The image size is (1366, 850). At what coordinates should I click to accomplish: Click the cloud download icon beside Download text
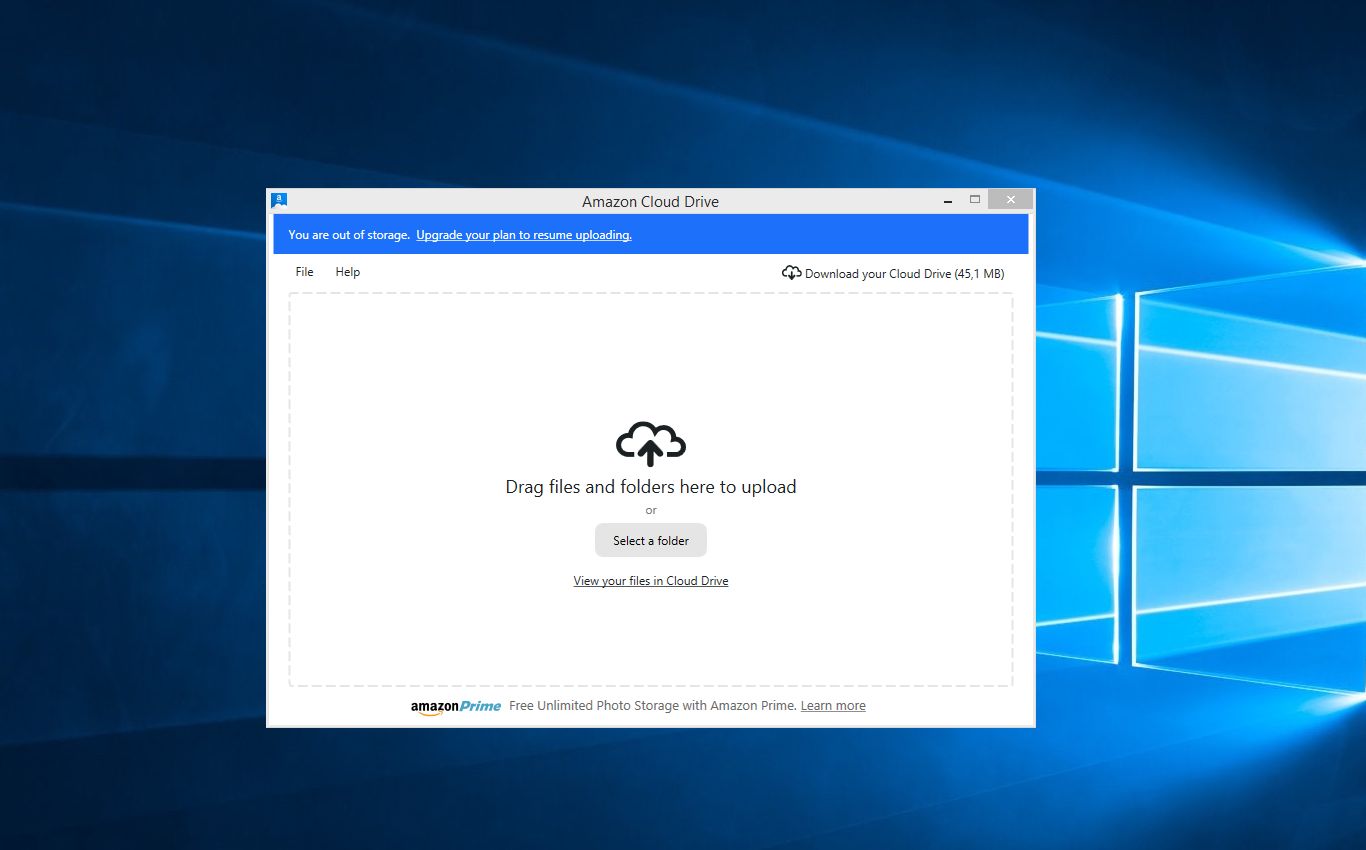coord(791,273)
